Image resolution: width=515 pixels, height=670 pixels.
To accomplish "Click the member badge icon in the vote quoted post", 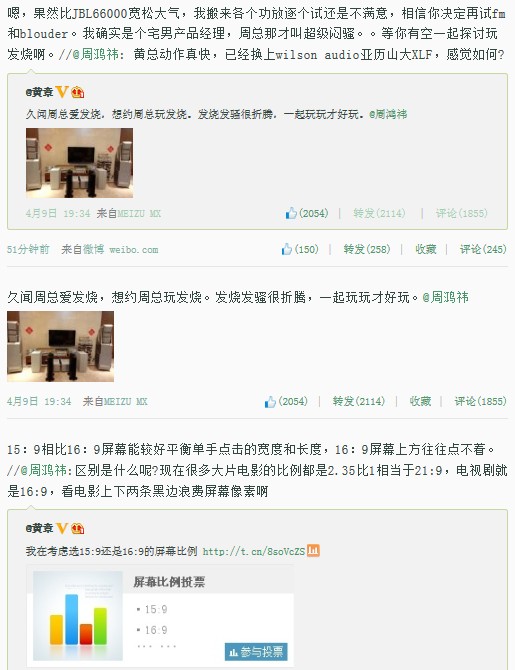I will tap(77, 529).
